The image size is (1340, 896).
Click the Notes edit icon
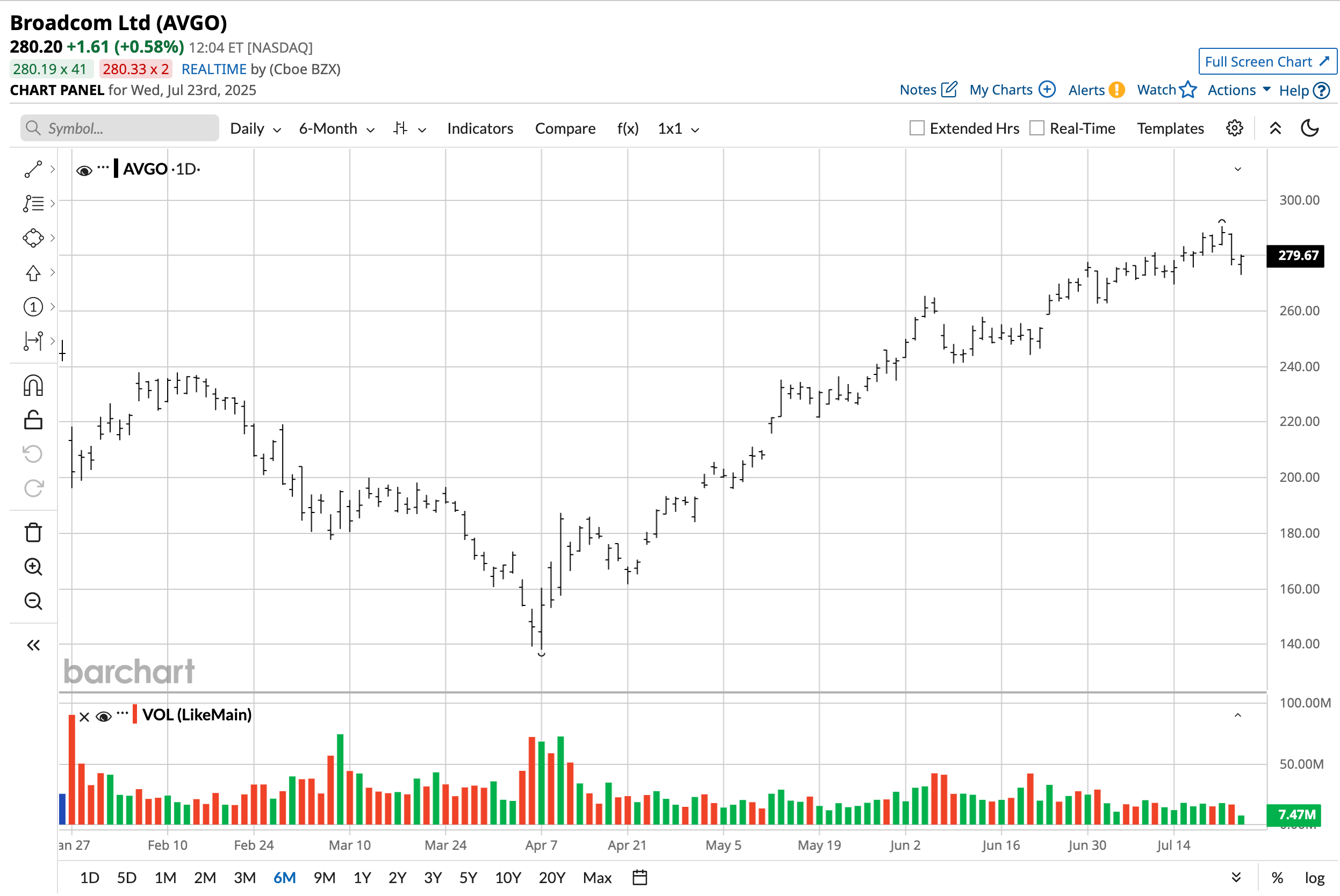coord(949,90)
